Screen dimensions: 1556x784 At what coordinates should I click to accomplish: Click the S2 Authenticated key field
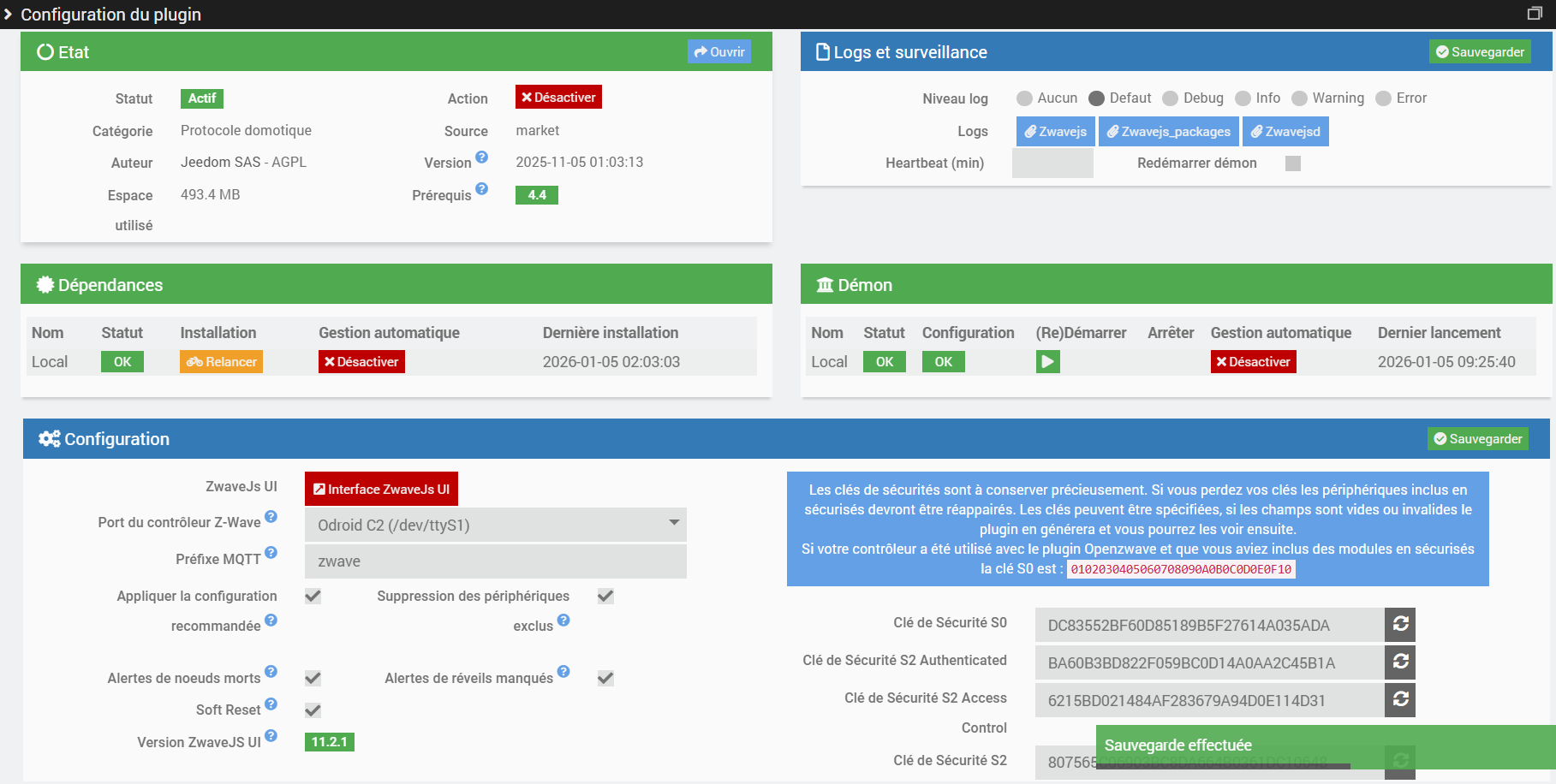click(1210, 662)
